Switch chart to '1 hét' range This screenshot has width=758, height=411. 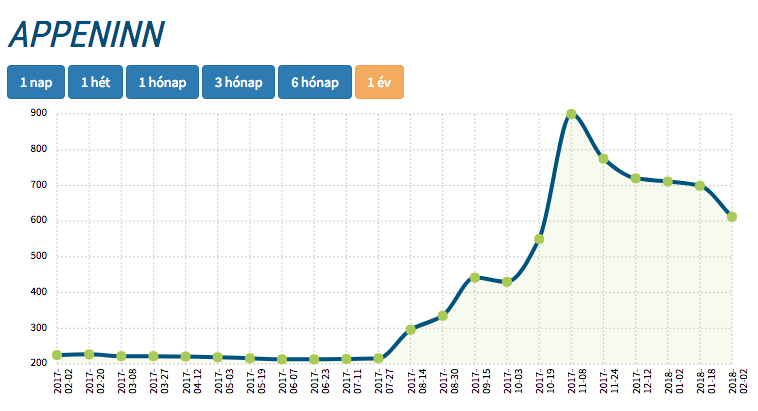click(96, 82)
